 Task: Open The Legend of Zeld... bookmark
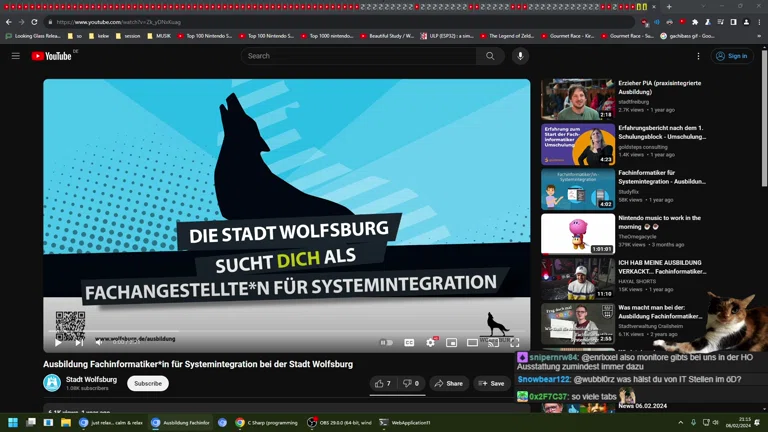507,36
